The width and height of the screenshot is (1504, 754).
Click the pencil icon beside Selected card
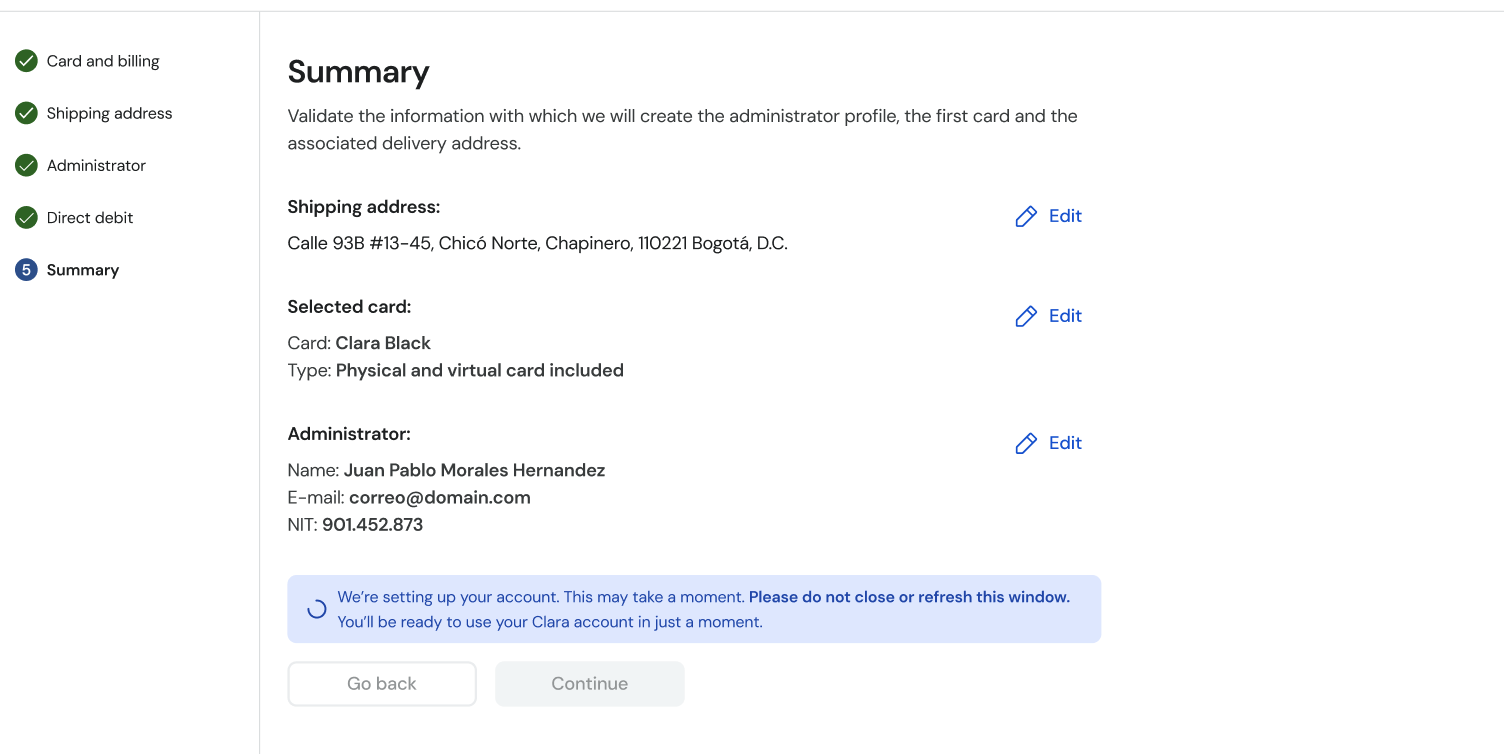coord(1026,316)
